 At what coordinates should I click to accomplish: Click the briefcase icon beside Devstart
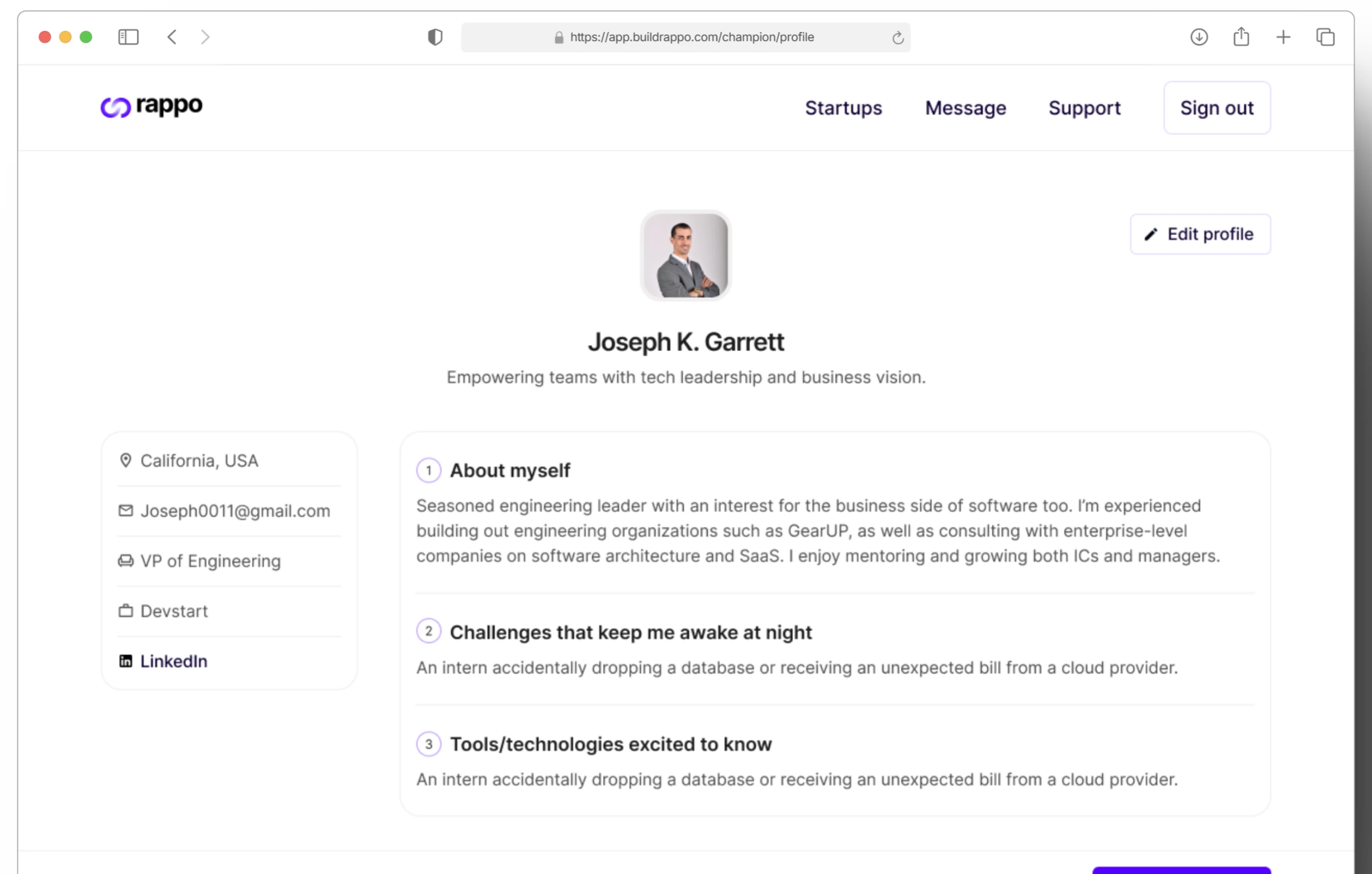point(126,611)
